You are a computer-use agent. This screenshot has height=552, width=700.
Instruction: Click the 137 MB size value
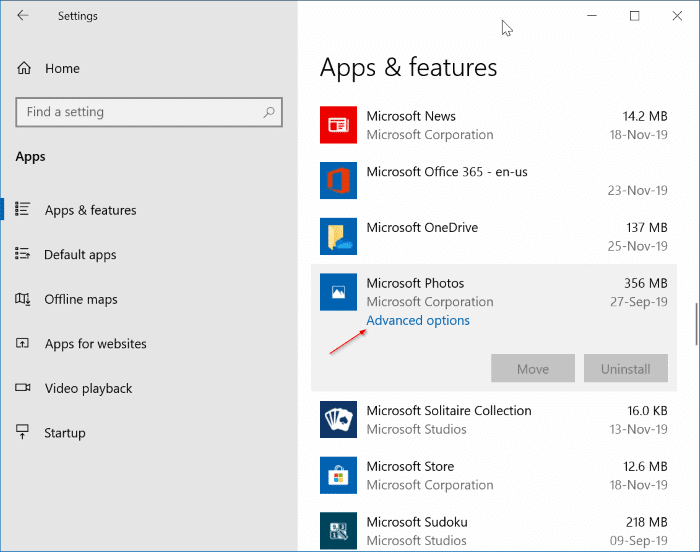click(x=647, y=228)
